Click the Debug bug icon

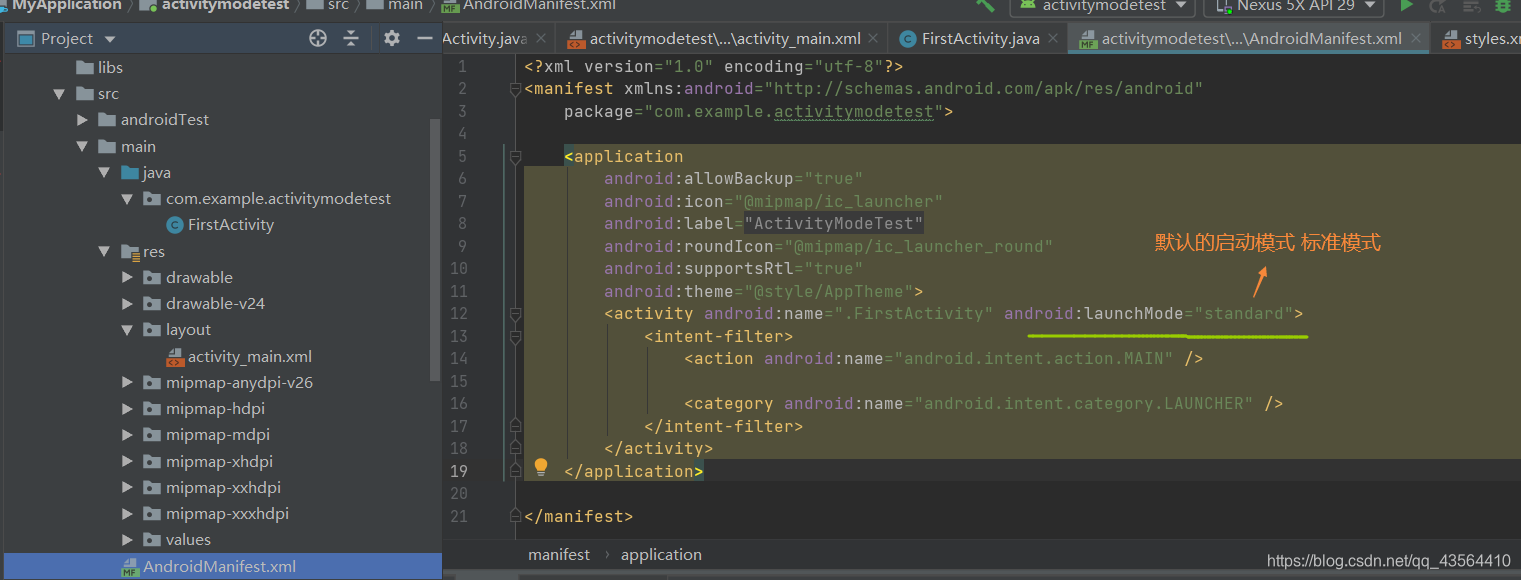[1502, 5]
